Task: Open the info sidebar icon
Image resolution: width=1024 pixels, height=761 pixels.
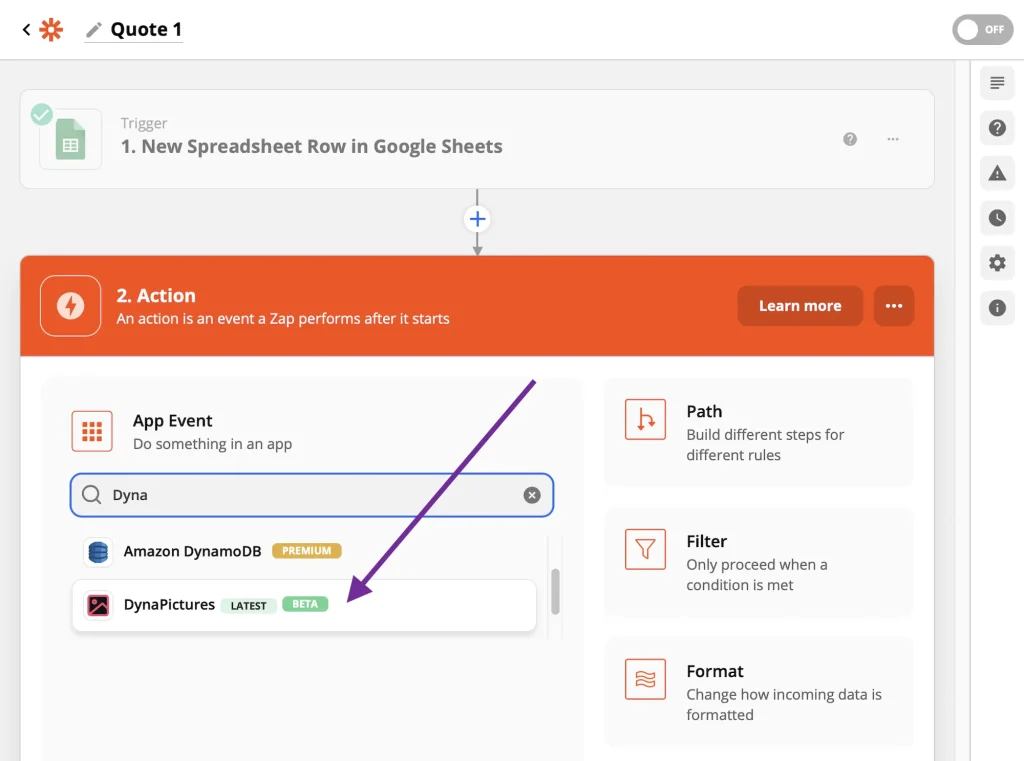Action: click(997, 308)
